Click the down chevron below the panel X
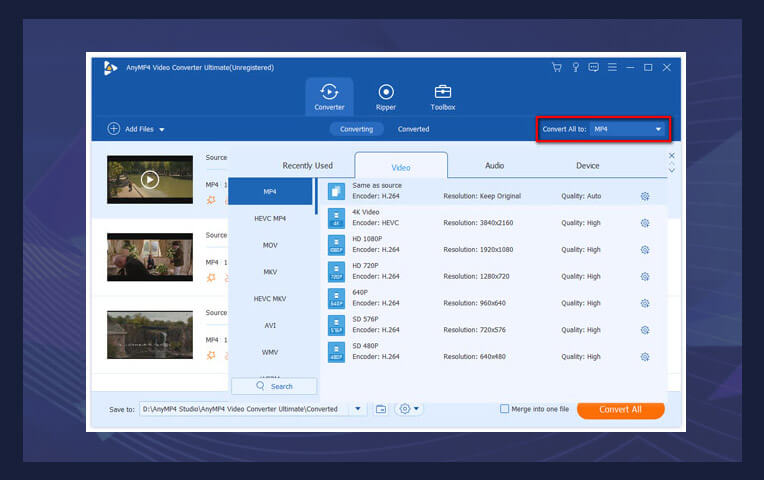This screenshot has width=764, height=480. (671, 170)
